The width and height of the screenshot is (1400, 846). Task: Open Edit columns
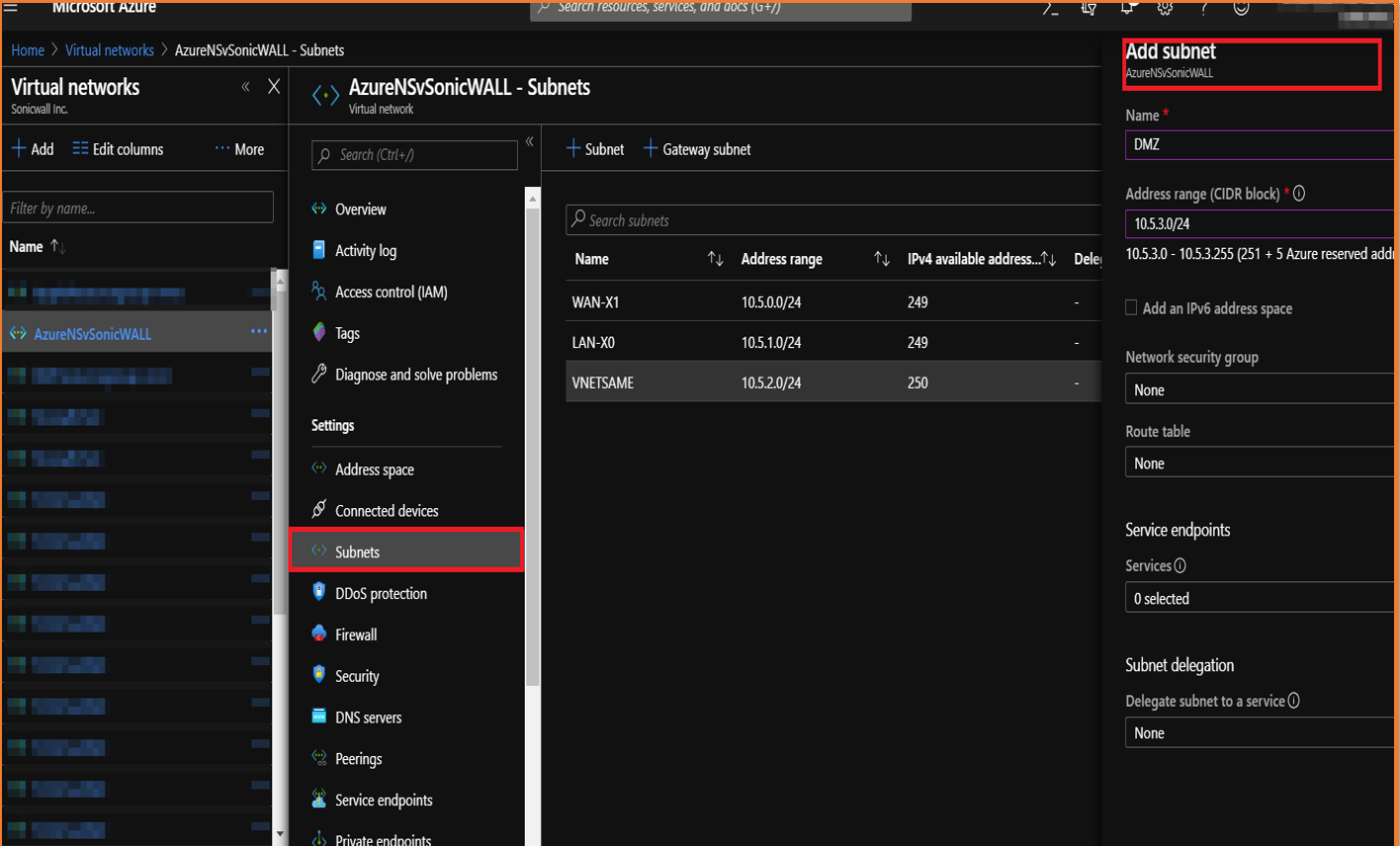118,149
